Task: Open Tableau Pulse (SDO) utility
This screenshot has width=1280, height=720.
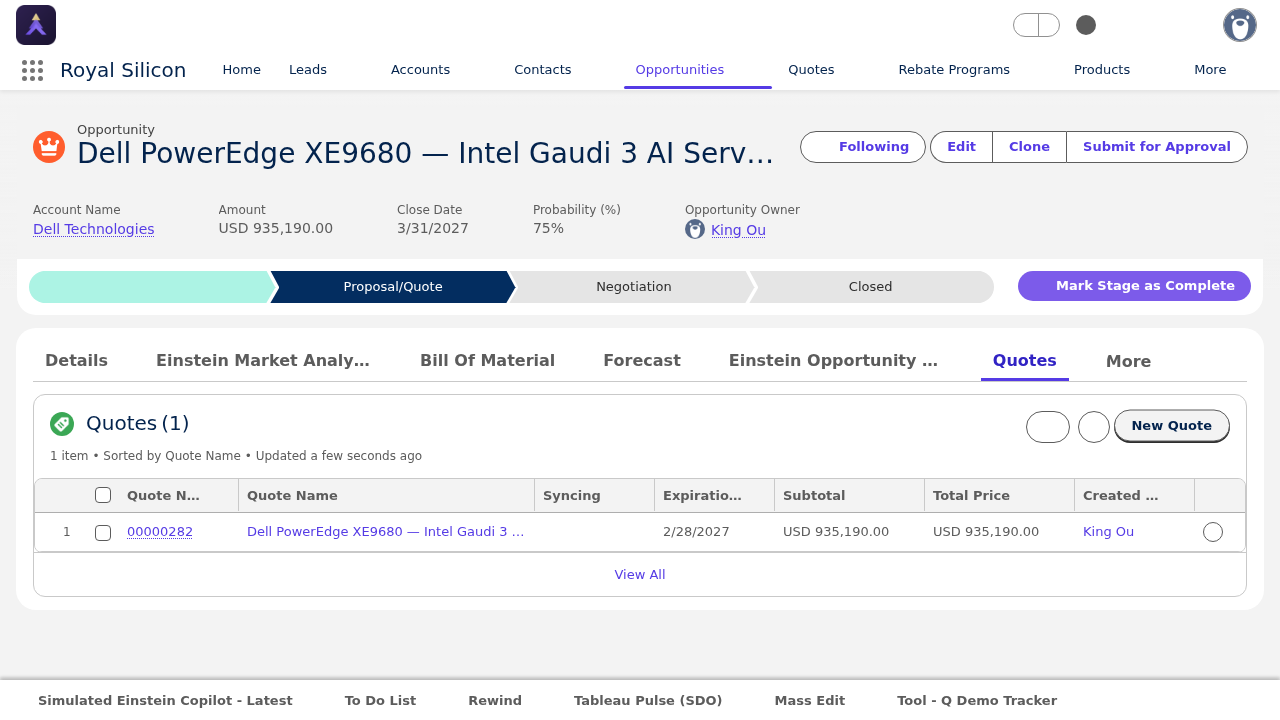Action: point(648,701)
